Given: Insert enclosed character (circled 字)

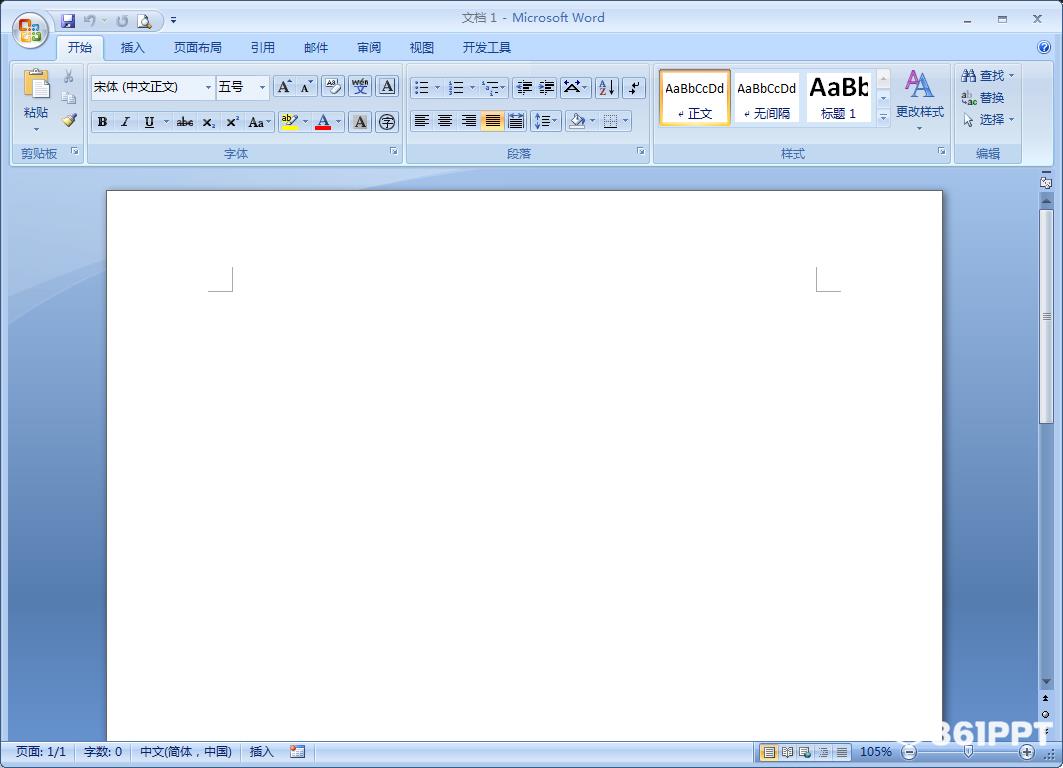Looking at the screenshot, I should (x=387, y=122).
